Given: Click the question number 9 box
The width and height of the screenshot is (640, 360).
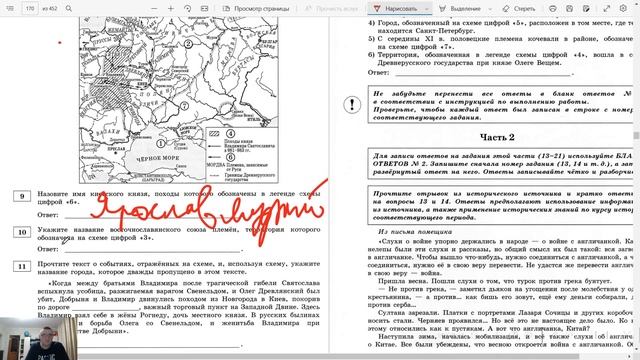Looking at the screenshot, I should coord(22,197).
